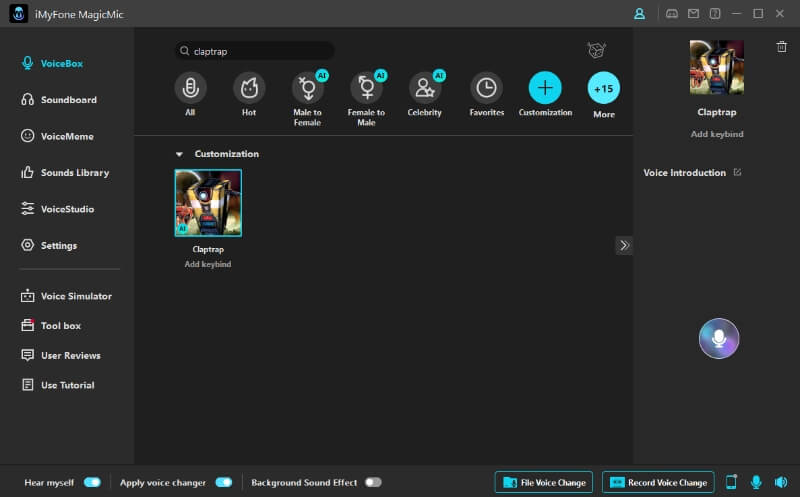Viewport: 800px width, 497px height.
Task: Click the MagicMic app logo
Action: [19, 14]
